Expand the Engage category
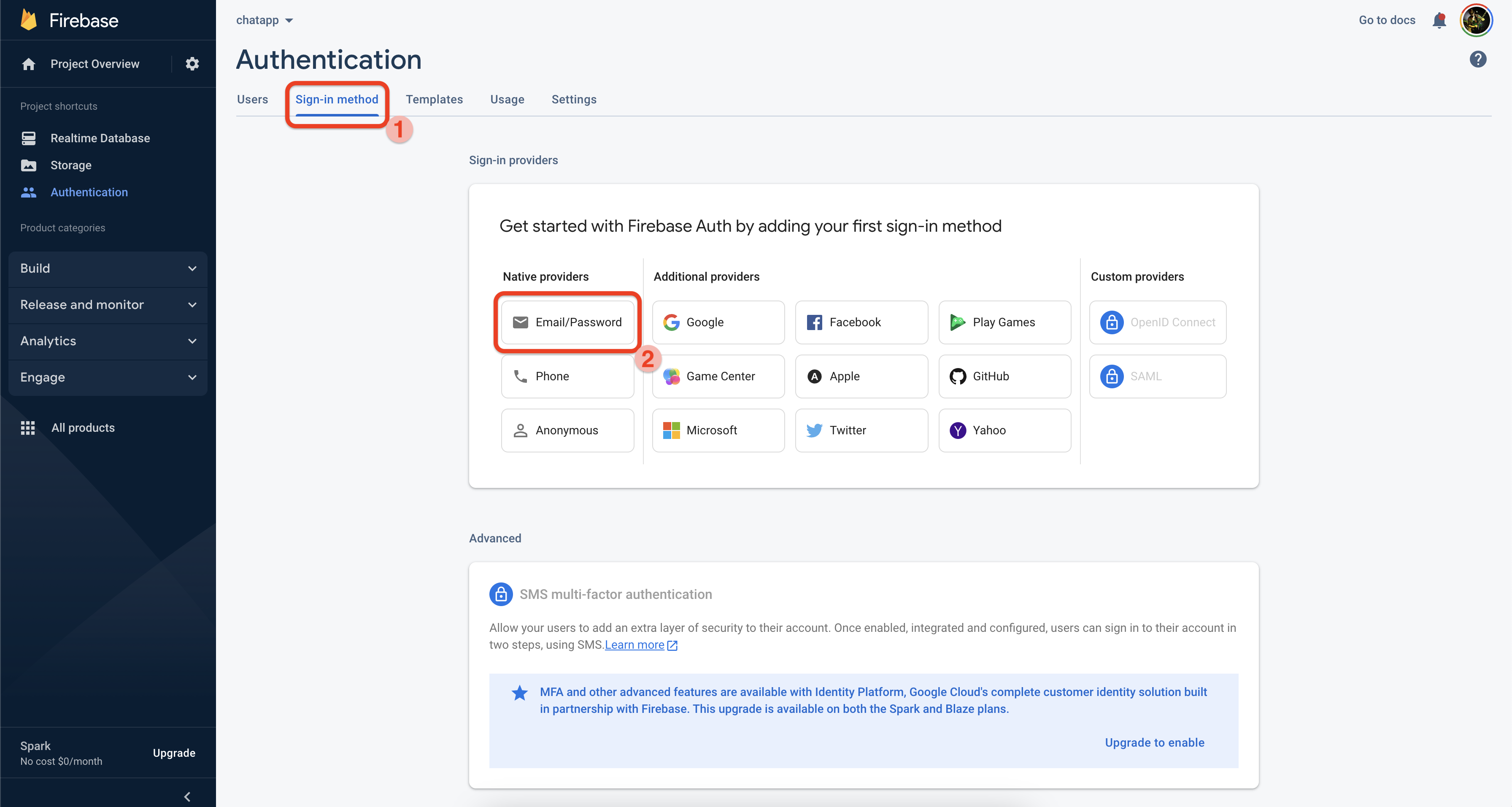Viewport: 1512px width, 807px height. pos(108,377)
